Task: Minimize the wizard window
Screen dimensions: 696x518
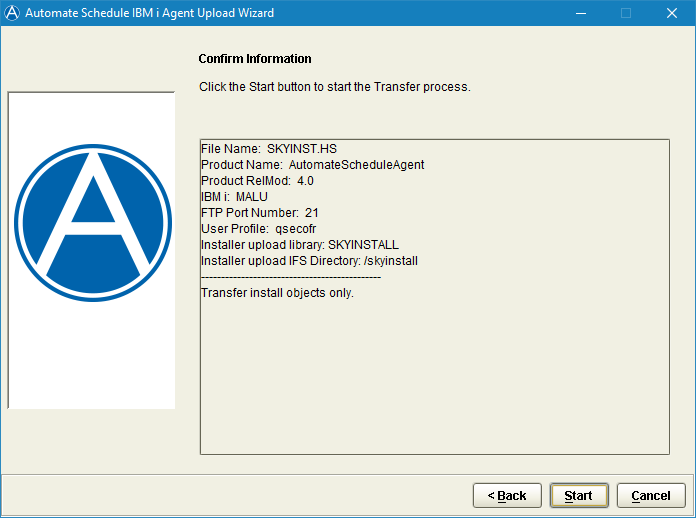Action: pos(581,13)
